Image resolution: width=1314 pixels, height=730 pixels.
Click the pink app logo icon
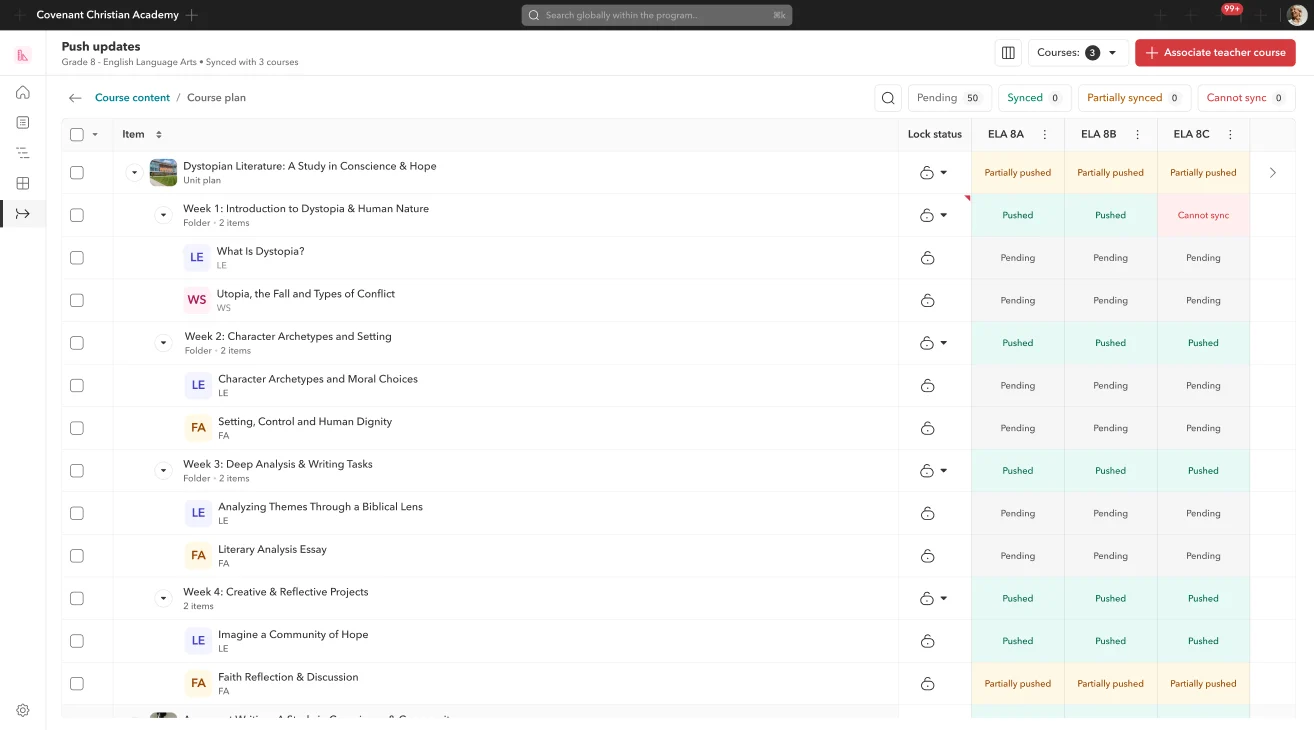(x=23, y=55)
